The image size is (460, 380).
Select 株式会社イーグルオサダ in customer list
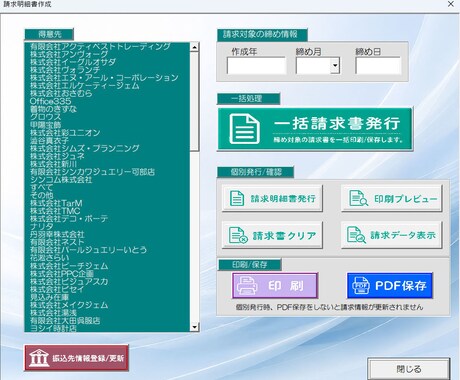click(x=107, y=62)
